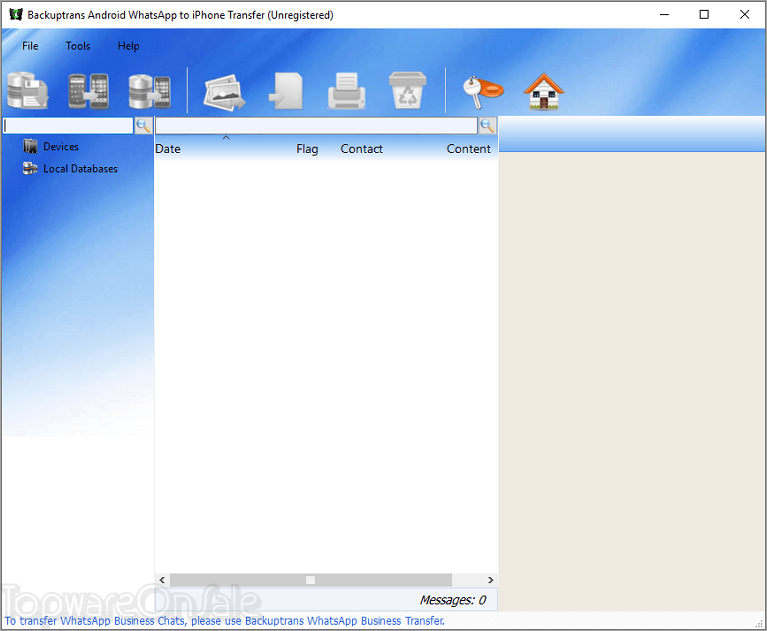Open the Tools menu

click(x=78, y=46)
